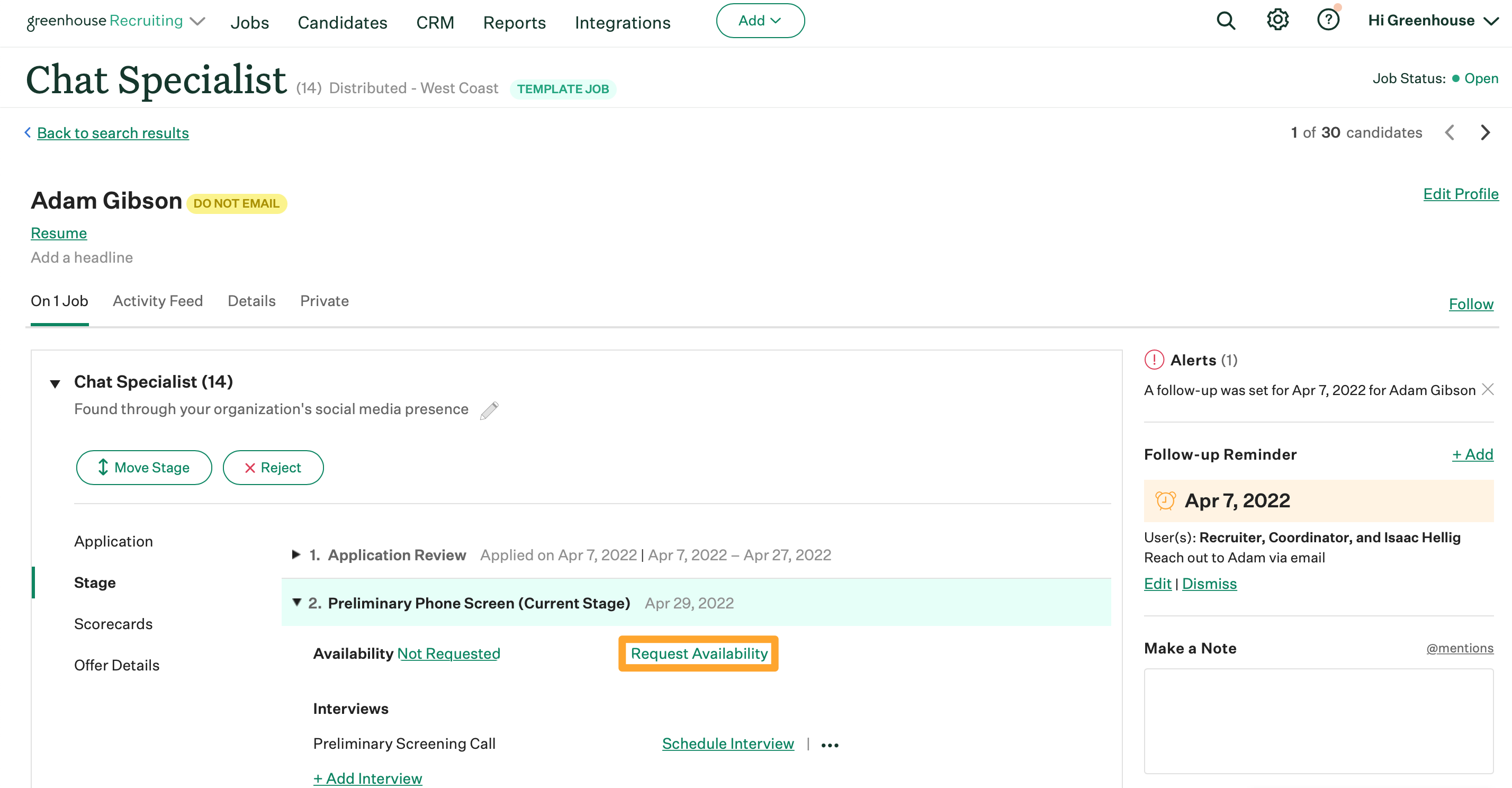Expand the Application Review stage
Screen dimensions: 1512x788
(296, 555)
